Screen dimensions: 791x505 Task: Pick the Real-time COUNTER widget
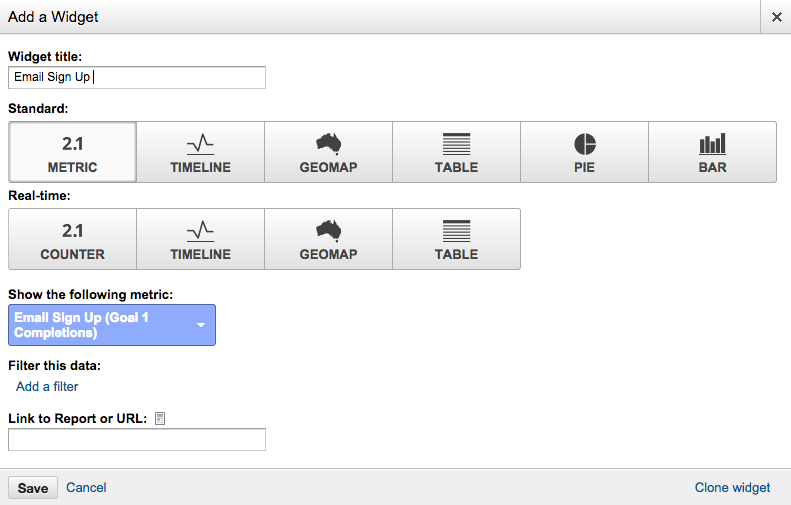(73, 239)
